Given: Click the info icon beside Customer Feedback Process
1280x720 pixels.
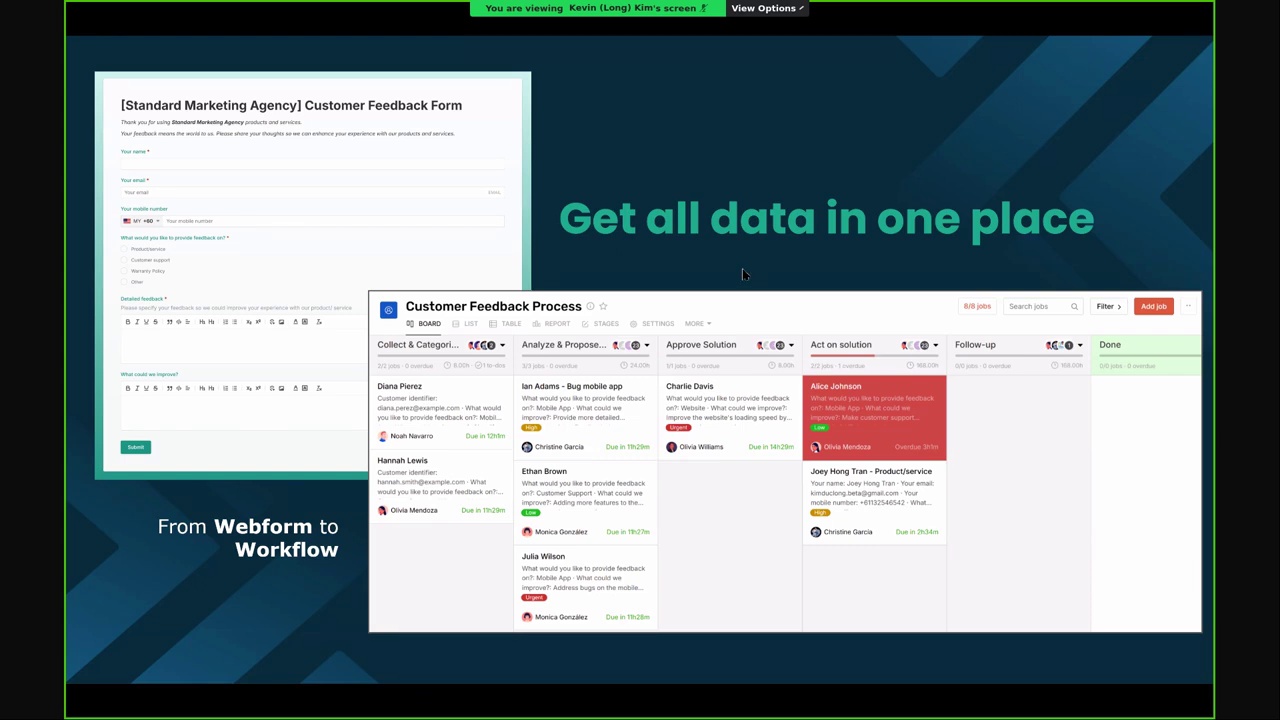Looking at the screenshot, I should [x=590, y=307].
